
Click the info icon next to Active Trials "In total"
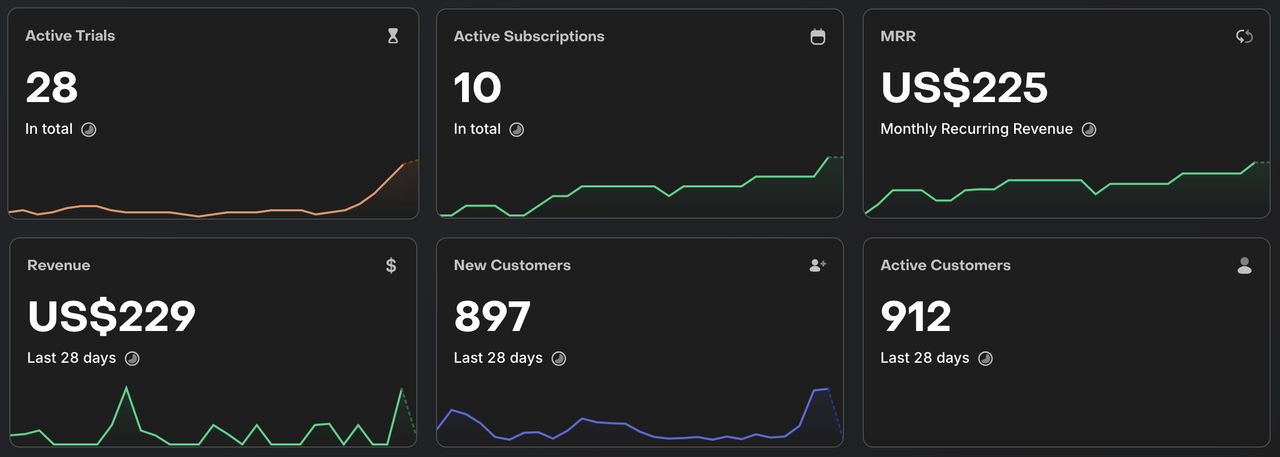pyautogui.click(x=89, y=129)
